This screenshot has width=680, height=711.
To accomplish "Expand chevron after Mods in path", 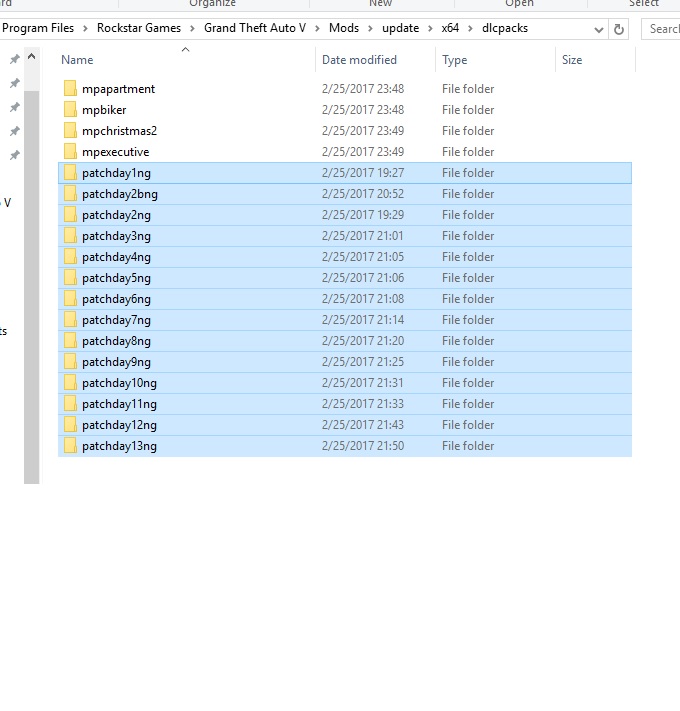I will coord(370,29).
